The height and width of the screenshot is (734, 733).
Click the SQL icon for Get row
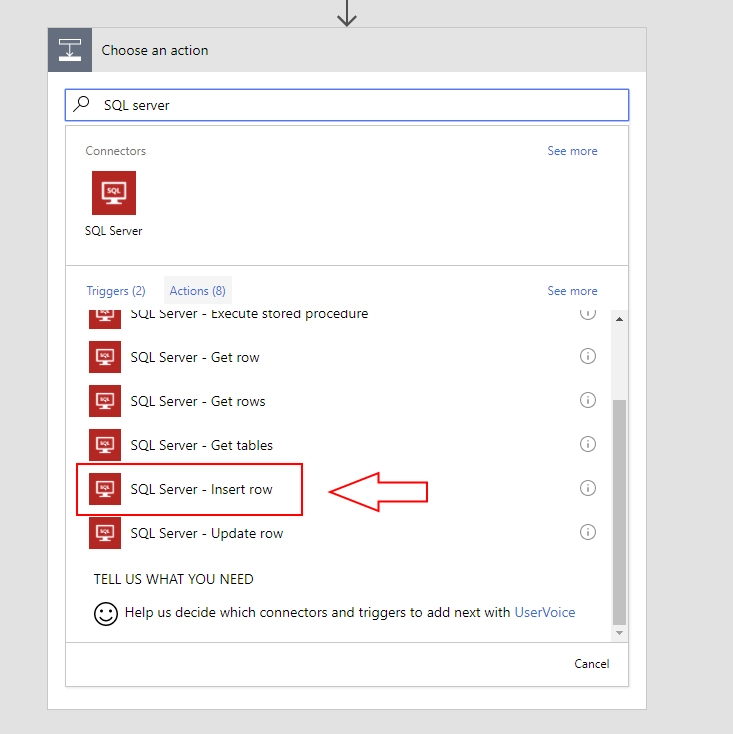105,357
